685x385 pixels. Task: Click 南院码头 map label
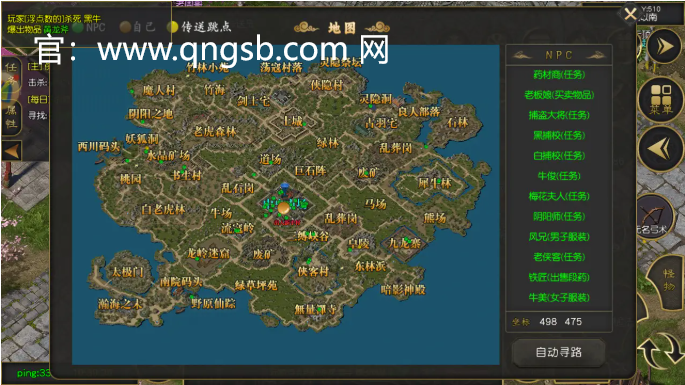(181, 282)
